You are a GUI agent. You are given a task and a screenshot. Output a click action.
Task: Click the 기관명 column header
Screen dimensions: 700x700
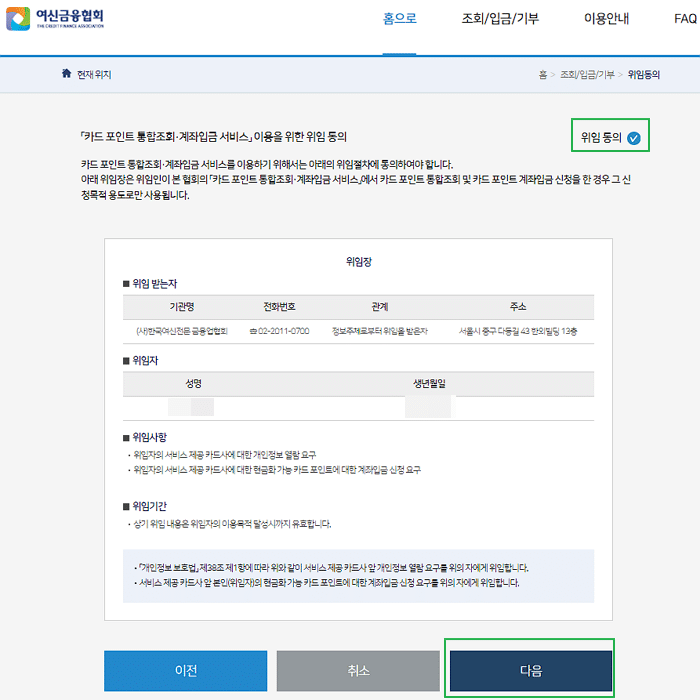click(x=182, y=307)
